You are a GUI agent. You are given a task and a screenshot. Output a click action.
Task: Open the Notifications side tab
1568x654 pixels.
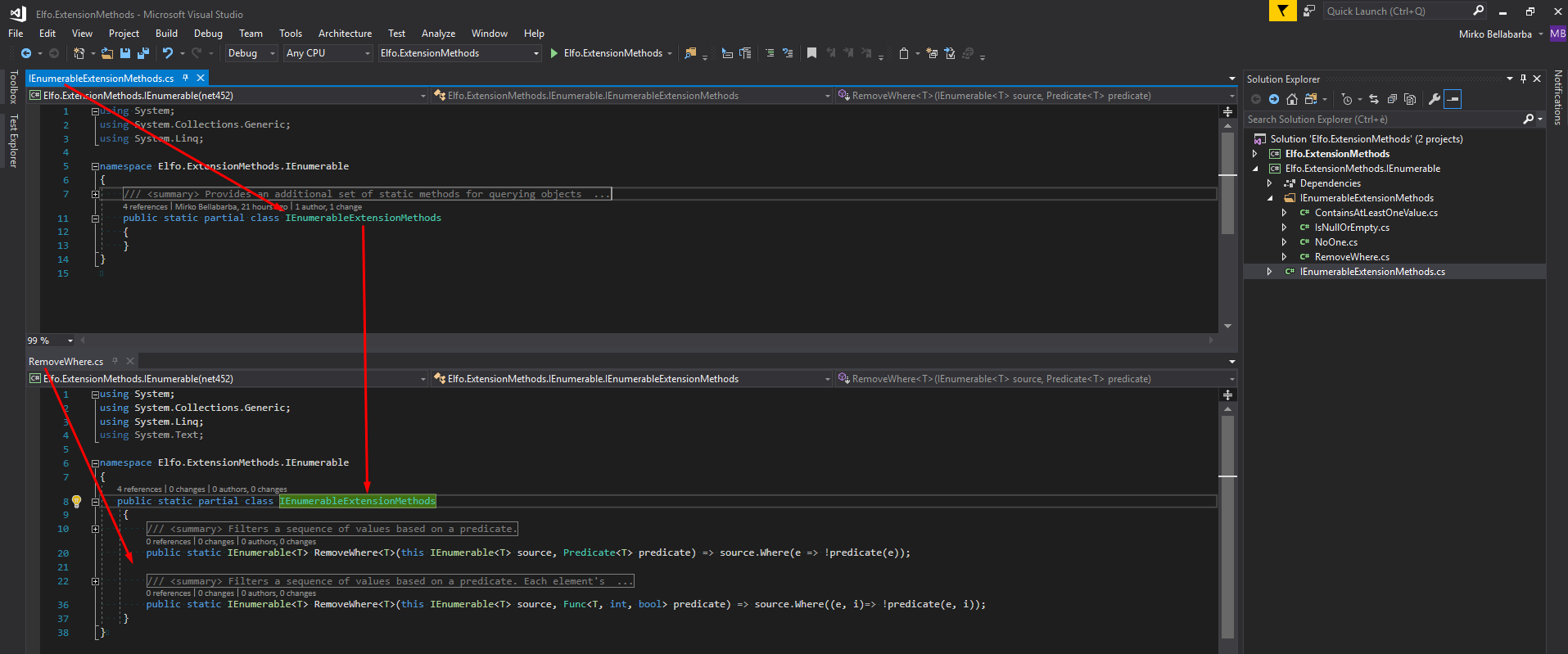[1557, 97]
